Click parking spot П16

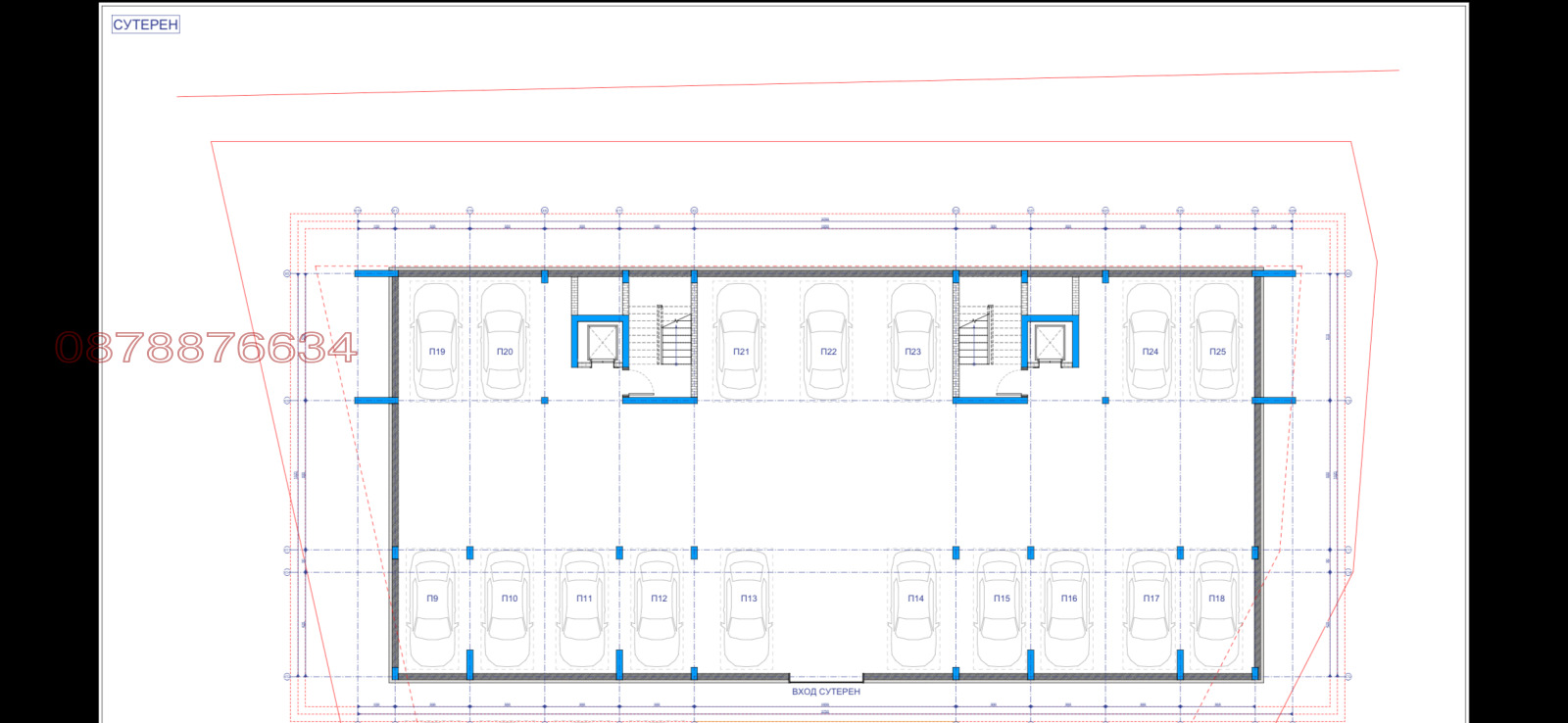[x=1068, y=607]
